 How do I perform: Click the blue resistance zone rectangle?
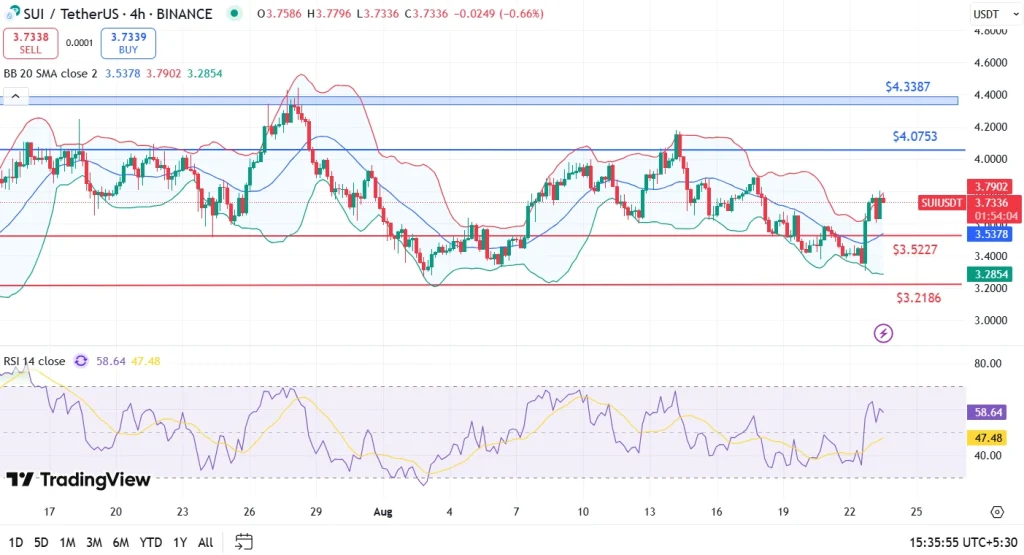480,101
